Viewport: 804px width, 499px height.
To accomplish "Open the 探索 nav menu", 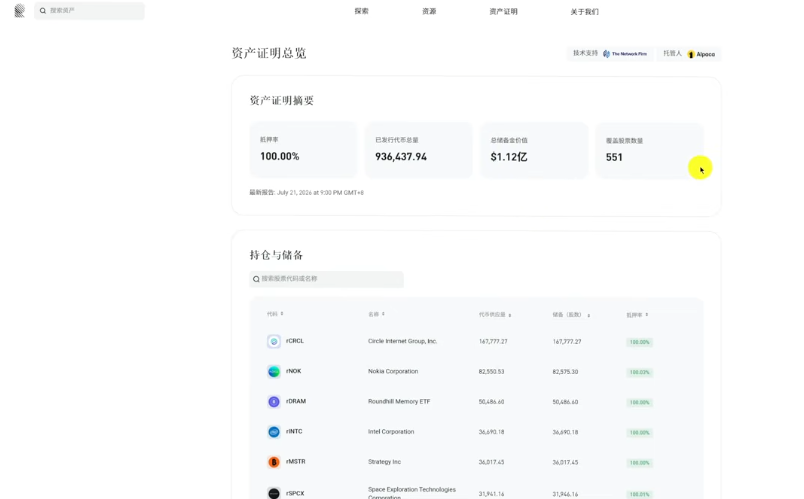I will pos(361,11).
